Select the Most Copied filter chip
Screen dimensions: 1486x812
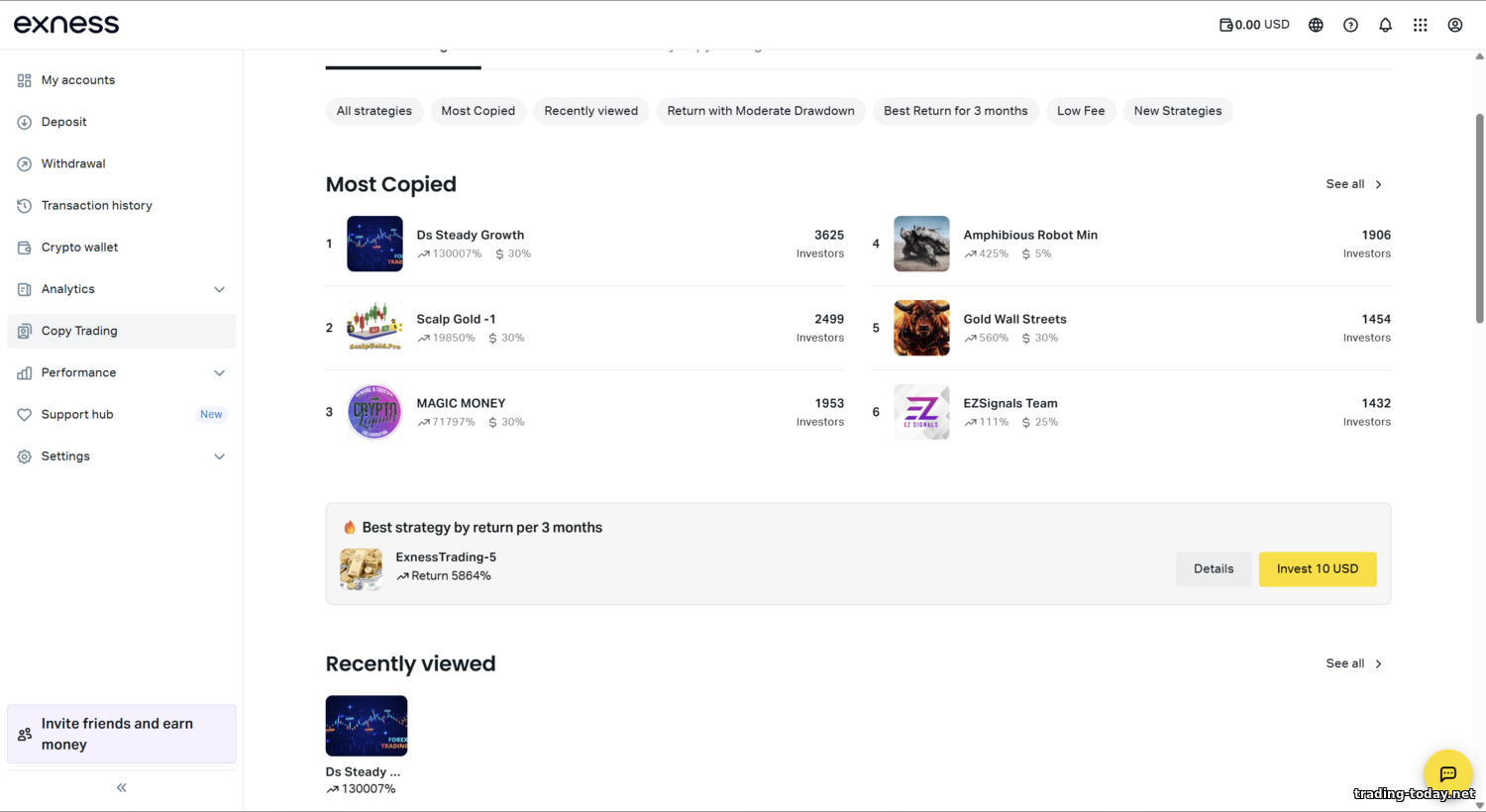[x=478, y=111]
